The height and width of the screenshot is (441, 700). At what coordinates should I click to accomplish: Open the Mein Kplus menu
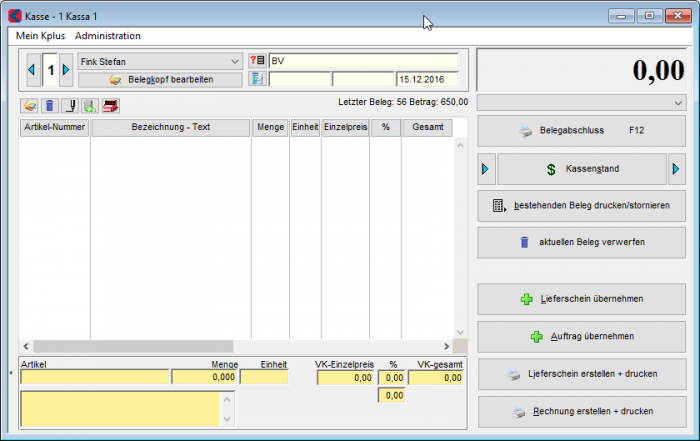[40, 36]
